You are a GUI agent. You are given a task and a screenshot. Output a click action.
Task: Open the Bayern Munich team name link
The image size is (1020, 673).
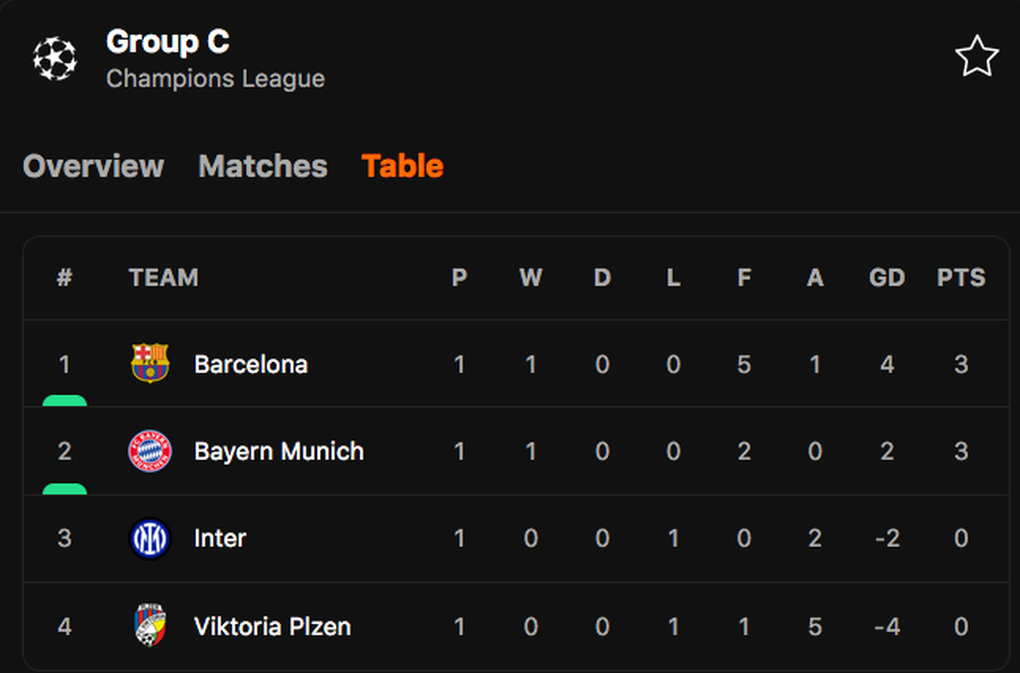(279, 451)
